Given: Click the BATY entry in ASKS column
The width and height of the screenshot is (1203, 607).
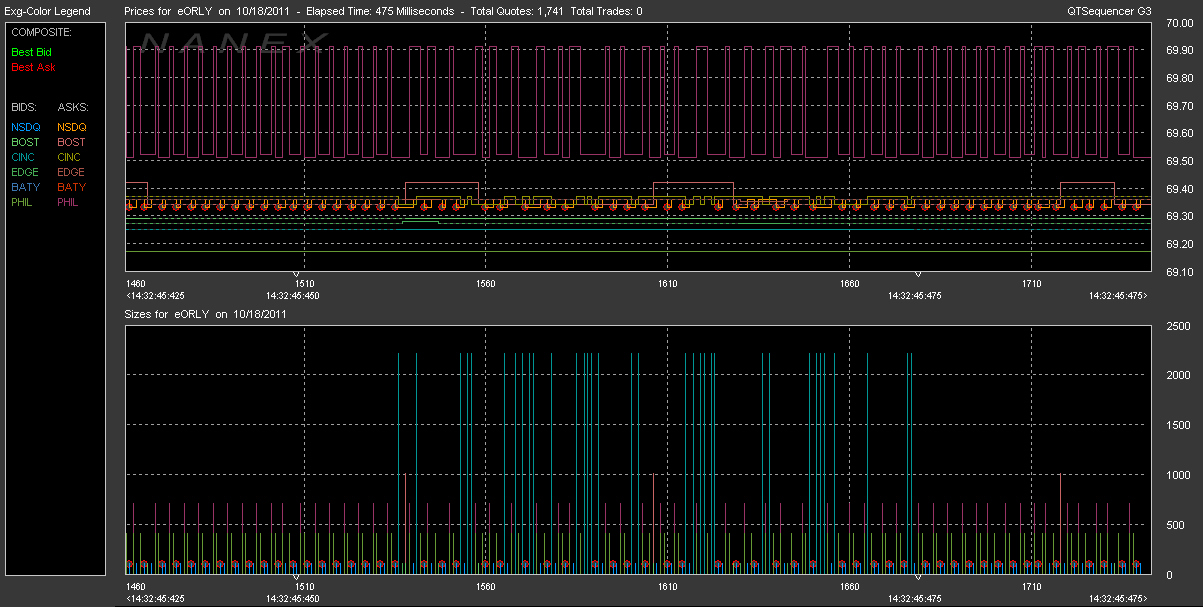Looking at the screenshot, I should pyautogui.click(x=71, y=187).
